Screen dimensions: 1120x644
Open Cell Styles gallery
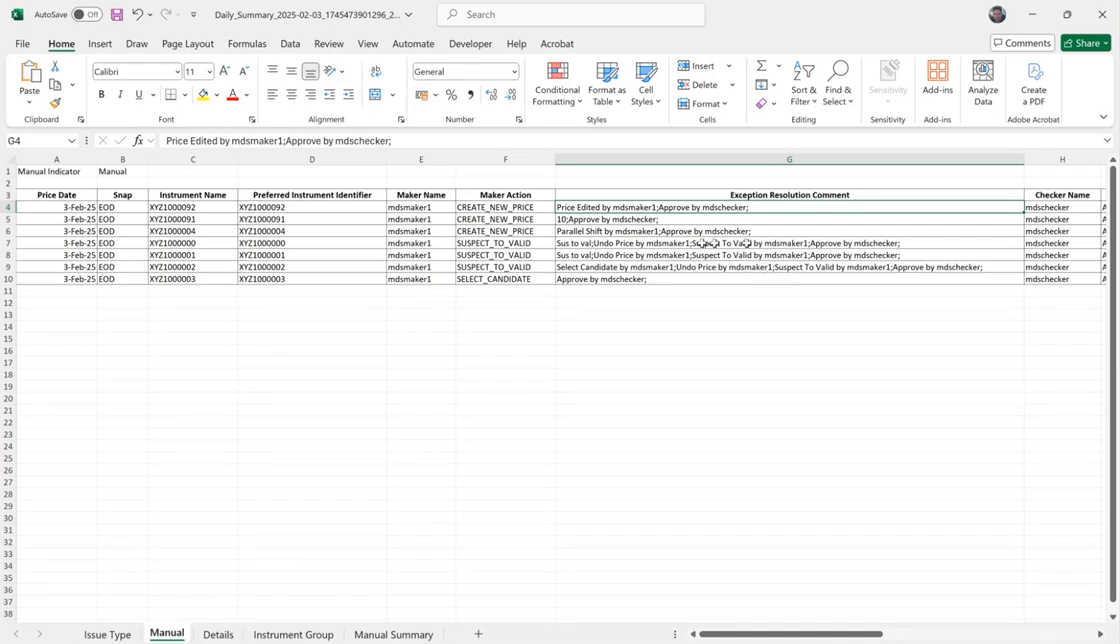pos(646,84)
